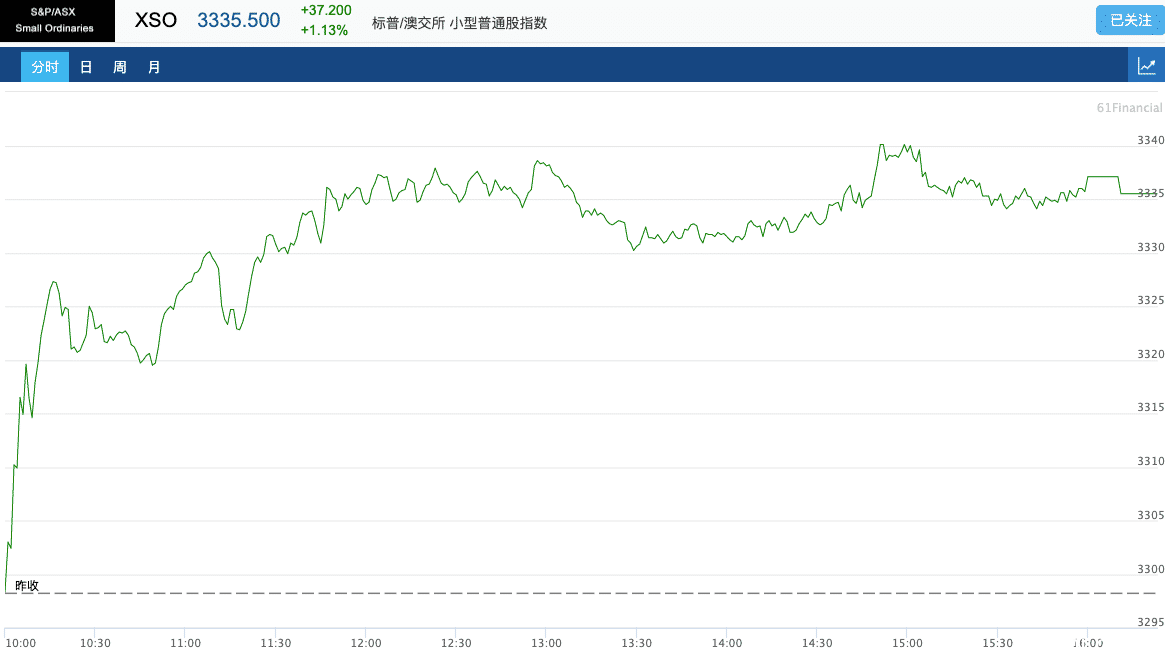This screenshot has width=1165, height=655.
Task: Click the 11:00 time axis label
Action: [x=185, y=643]
